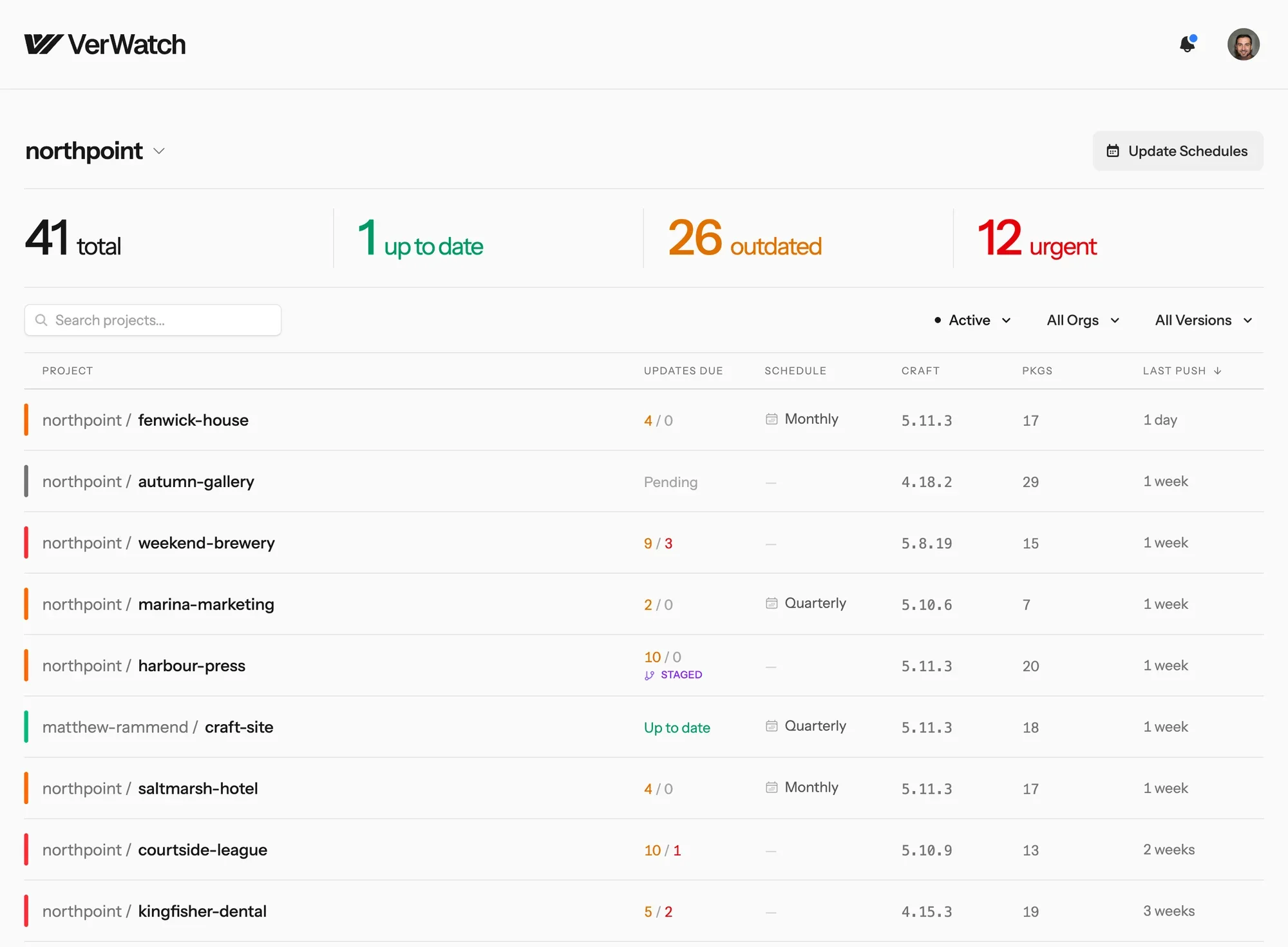1288x947 pixels.
Task: Click the 41 total summary stat
Action: click(73, 238)
